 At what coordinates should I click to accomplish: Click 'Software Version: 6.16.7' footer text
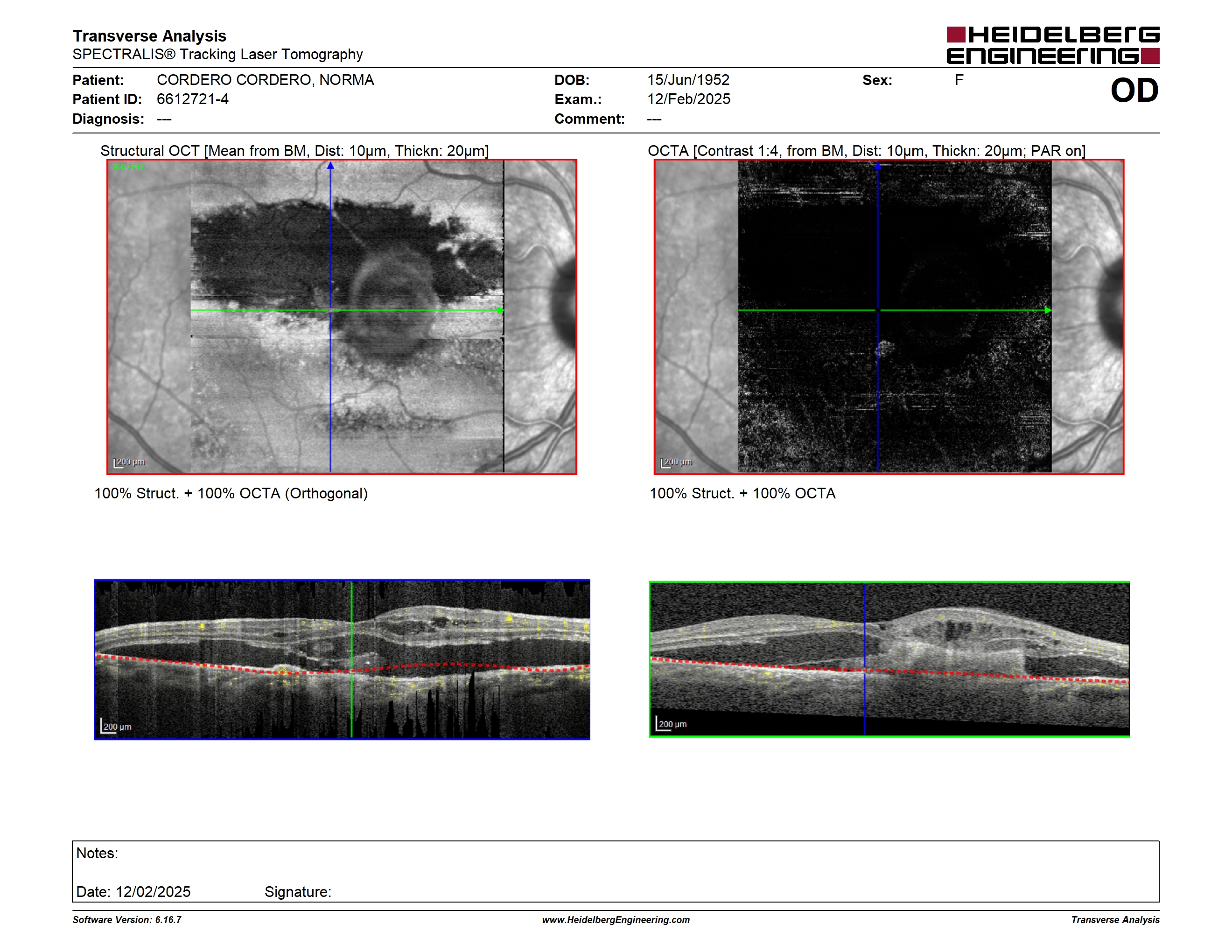(x=127, y=920)
